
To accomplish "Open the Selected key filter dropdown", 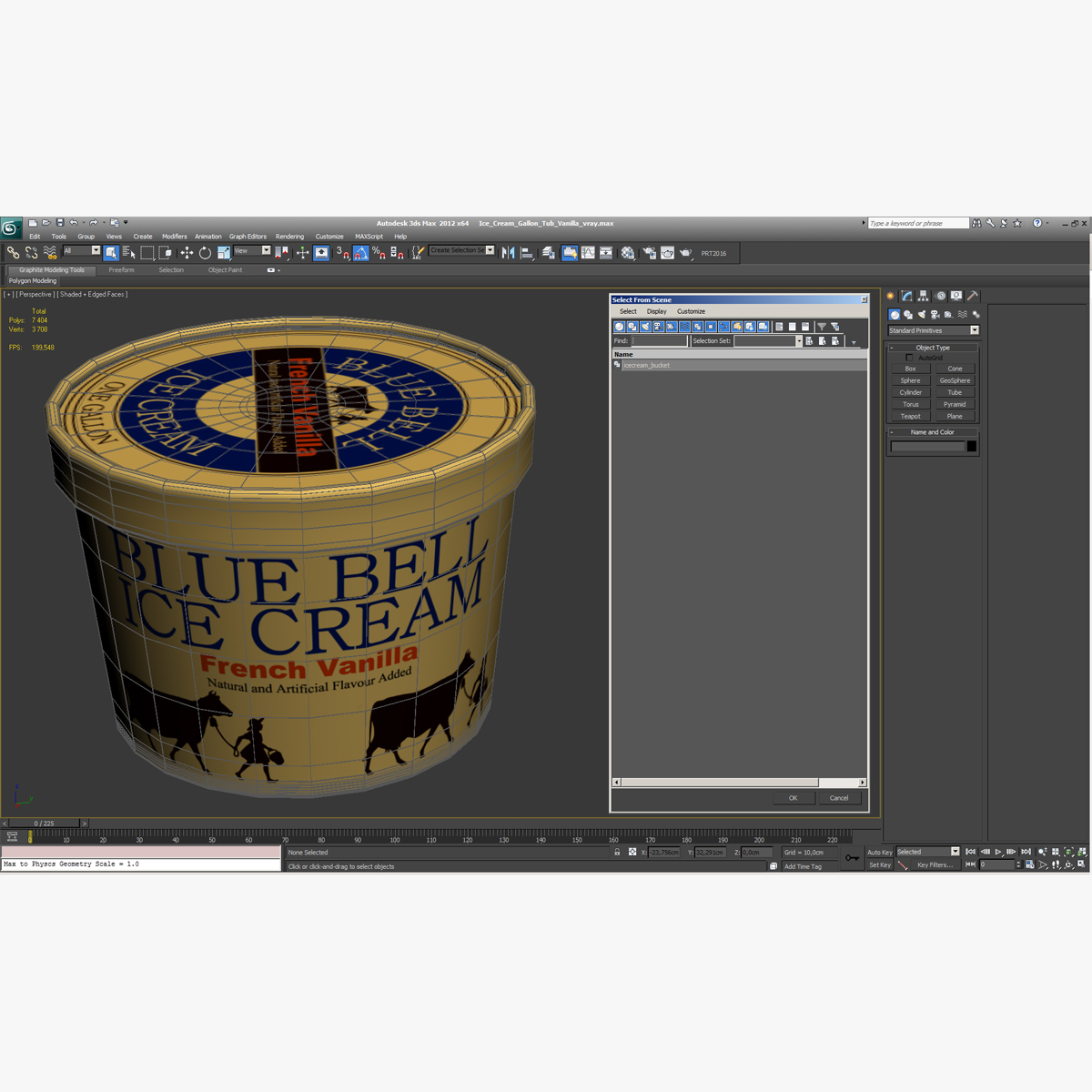I will 927,852.
